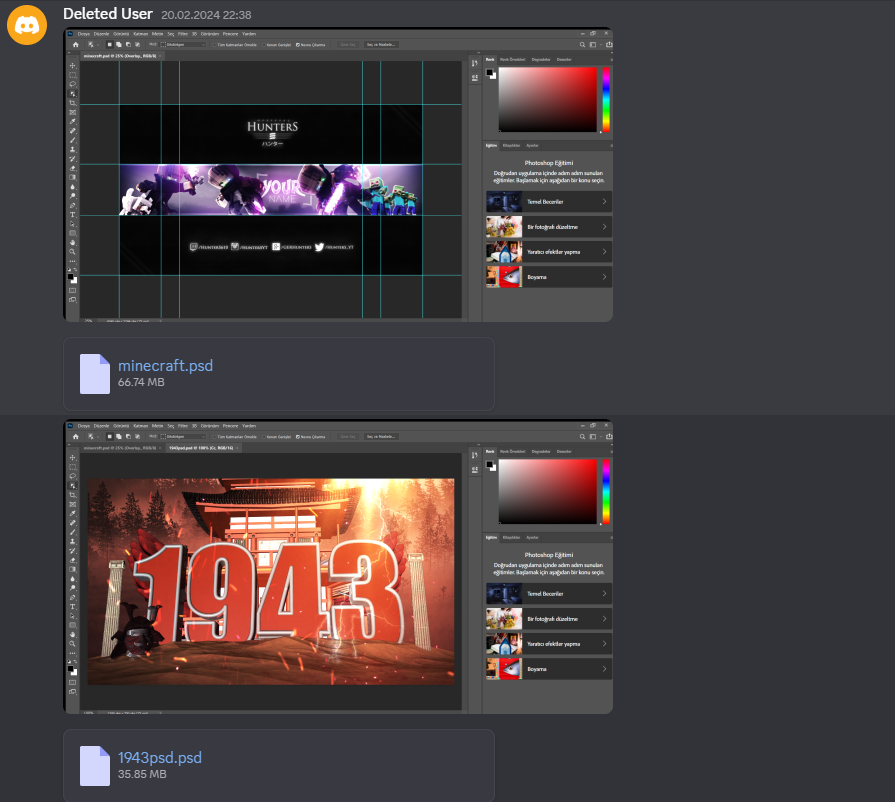Screen dimensions: 895x802
Task: Click Seç ve Maskele button in minecraft.psd screenshot
Action: coord(381,45)
